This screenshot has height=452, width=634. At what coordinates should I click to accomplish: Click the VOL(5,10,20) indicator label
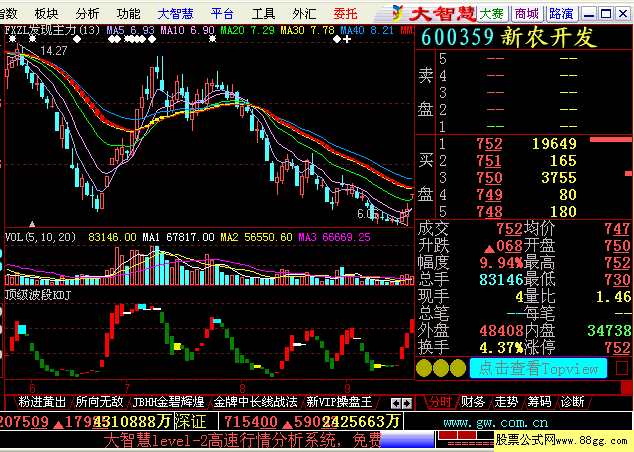(x=40, y=237)
